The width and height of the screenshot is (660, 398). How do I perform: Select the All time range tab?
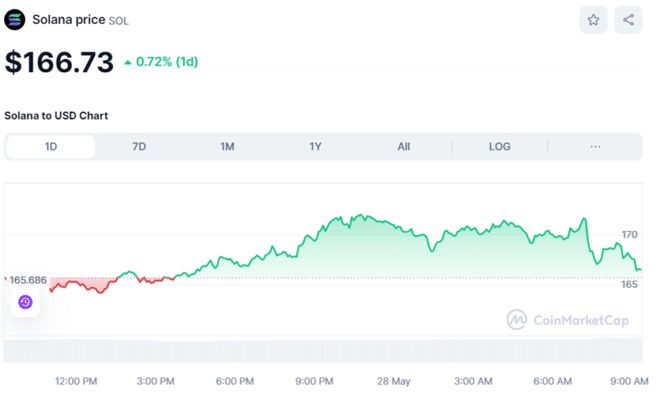pyautogui.click(x=404, y=147)
